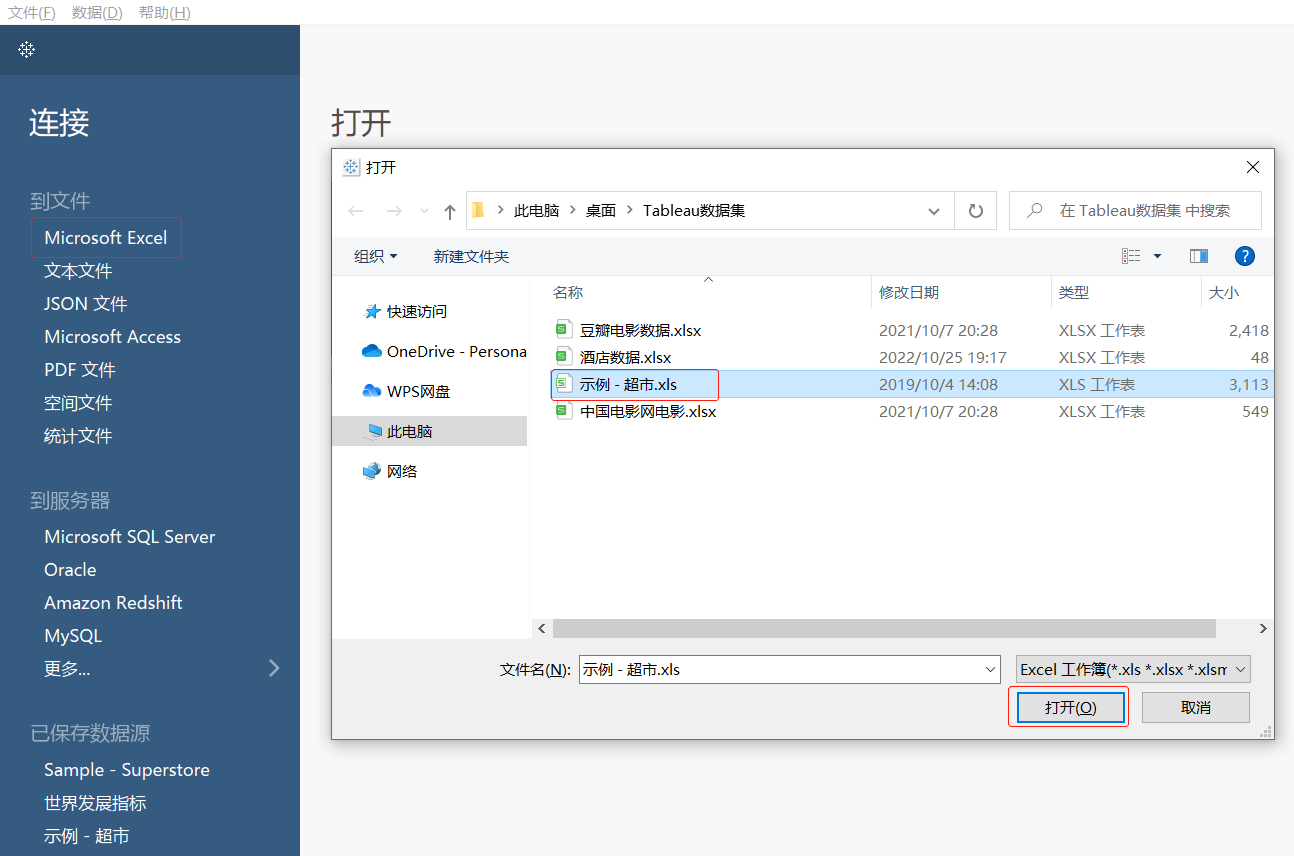Select Microsoft SQL Server connector
This screenshot has height=856, width=1294.
(130, 537)
